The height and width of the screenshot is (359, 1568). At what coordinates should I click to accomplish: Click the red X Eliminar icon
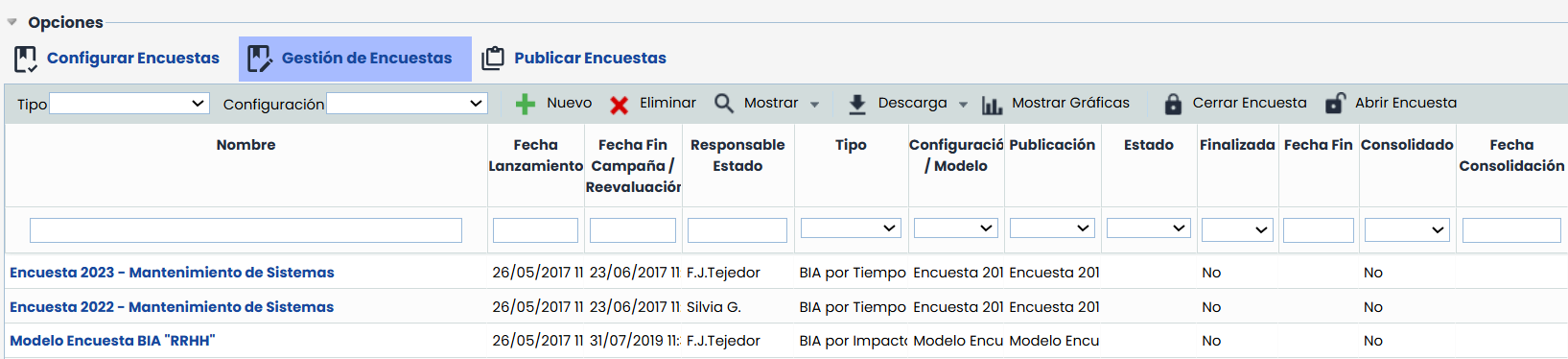pyautogui.click(x=620, y=105)
